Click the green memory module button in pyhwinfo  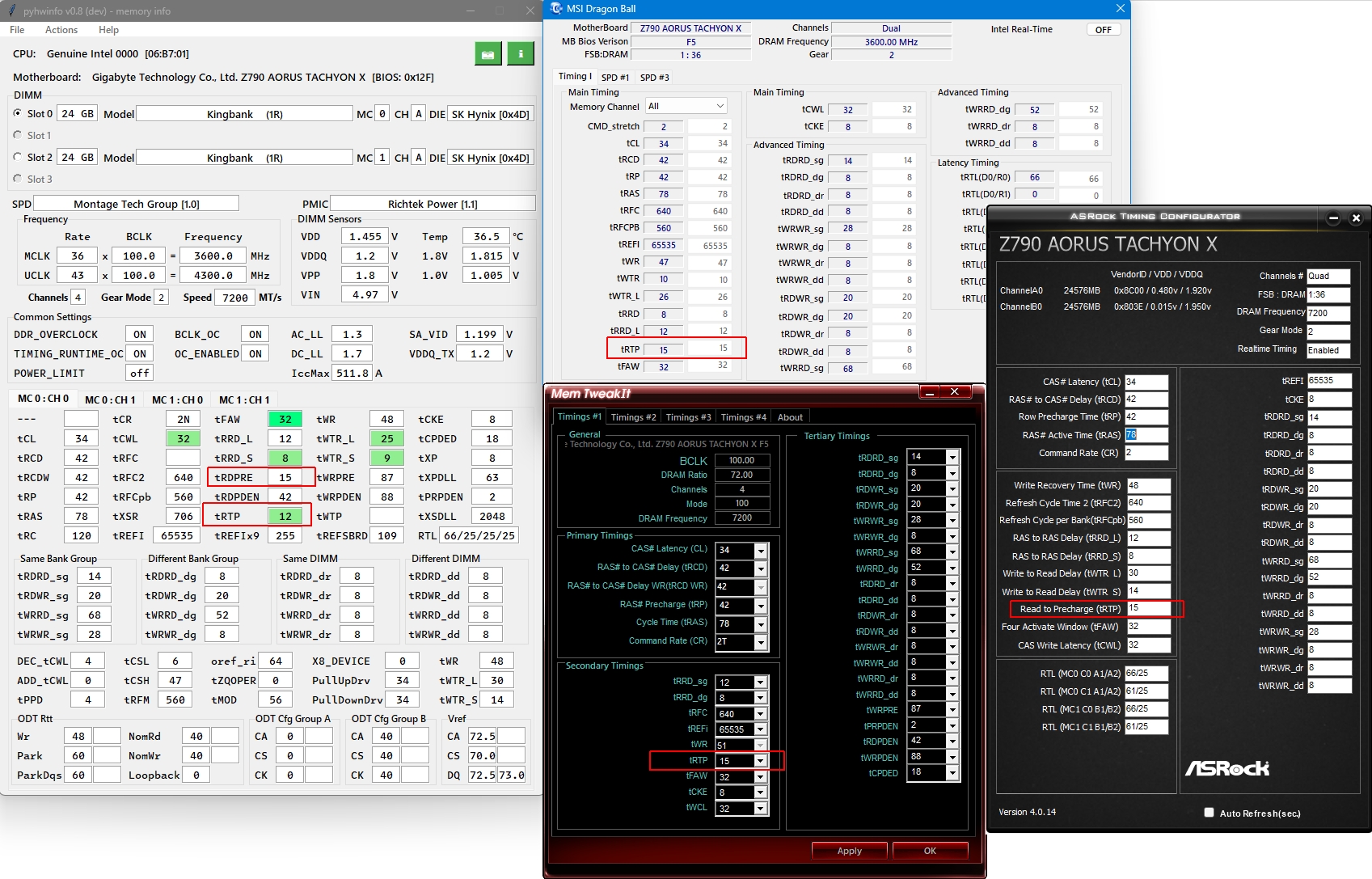click(488, 54)
